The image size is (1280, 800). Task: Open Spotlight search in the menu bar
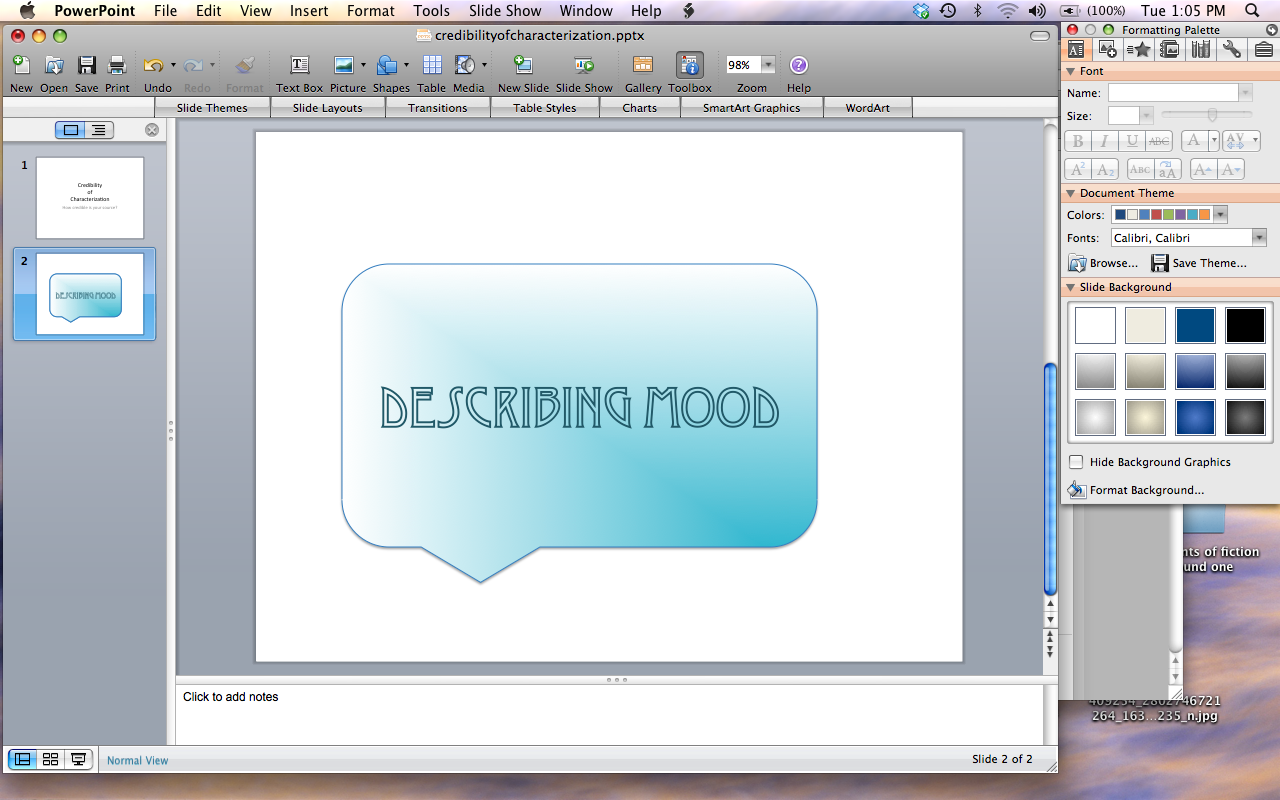(1251, 11)
